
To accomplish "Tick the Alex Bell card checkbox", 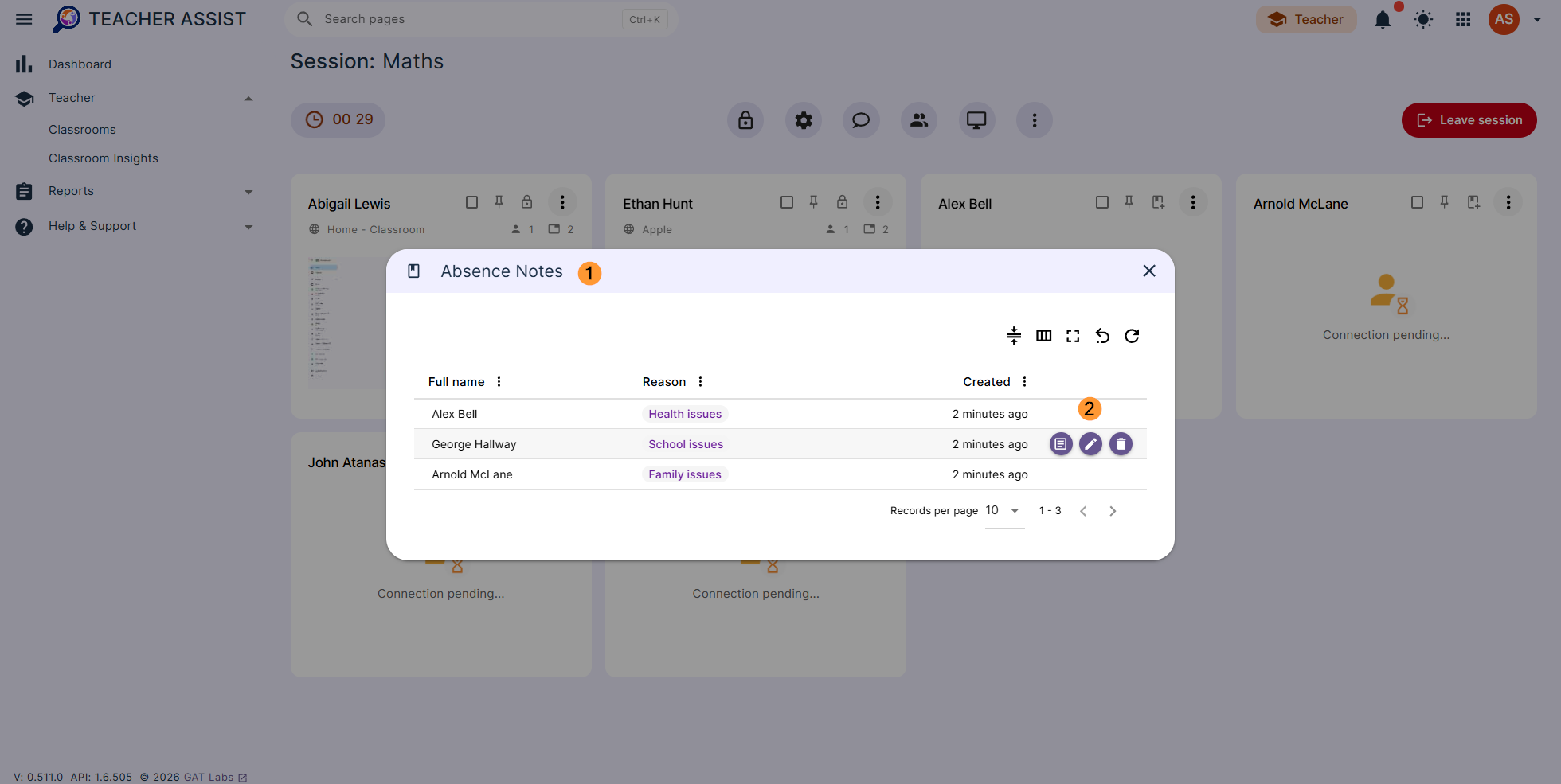I will [1102, 202].
